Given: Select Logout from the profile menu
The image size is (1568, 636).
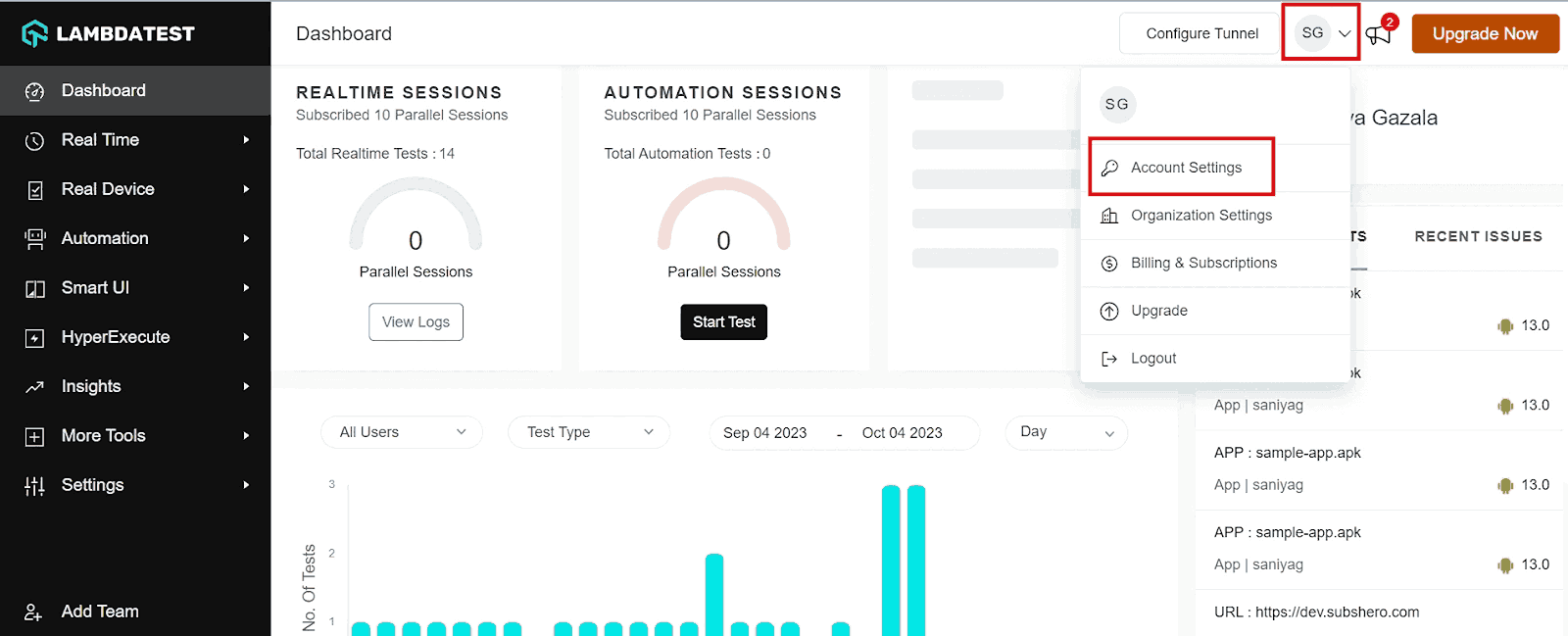Looking at the screenshot, I should [x=1215, y=359].
